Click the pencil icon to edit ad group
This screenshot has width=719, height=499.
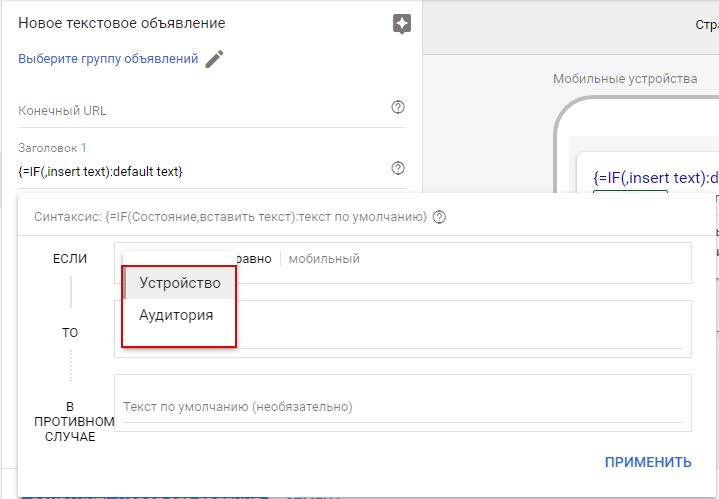point(214,59)
